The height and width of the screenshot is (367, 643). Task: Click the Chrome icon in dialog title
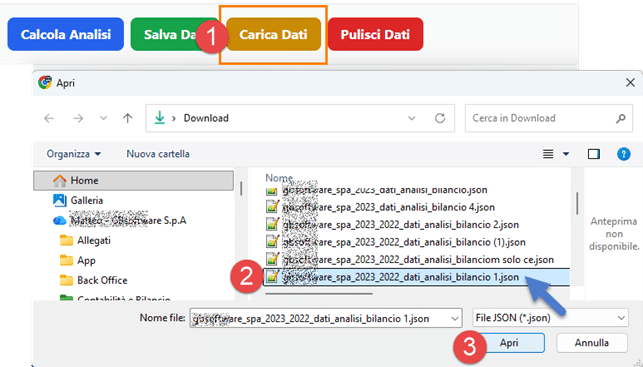(x=45, y=82)
